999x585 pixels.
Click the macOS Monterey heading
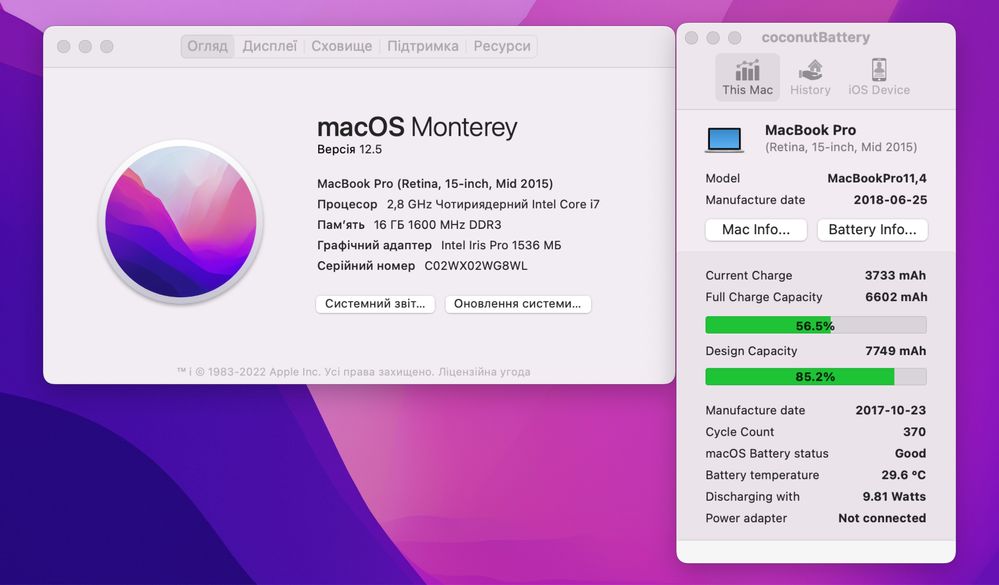pos(417,127)
